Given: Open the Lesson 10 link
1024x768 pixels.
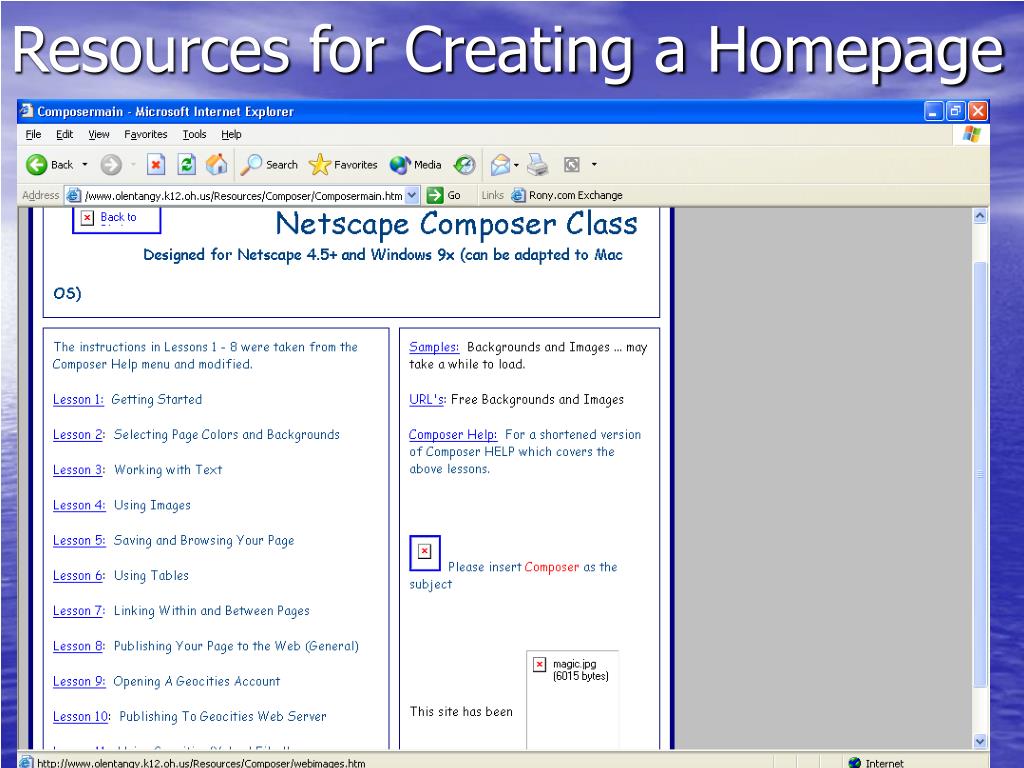Looking at the screenshot, I should [x=82, y=717].
